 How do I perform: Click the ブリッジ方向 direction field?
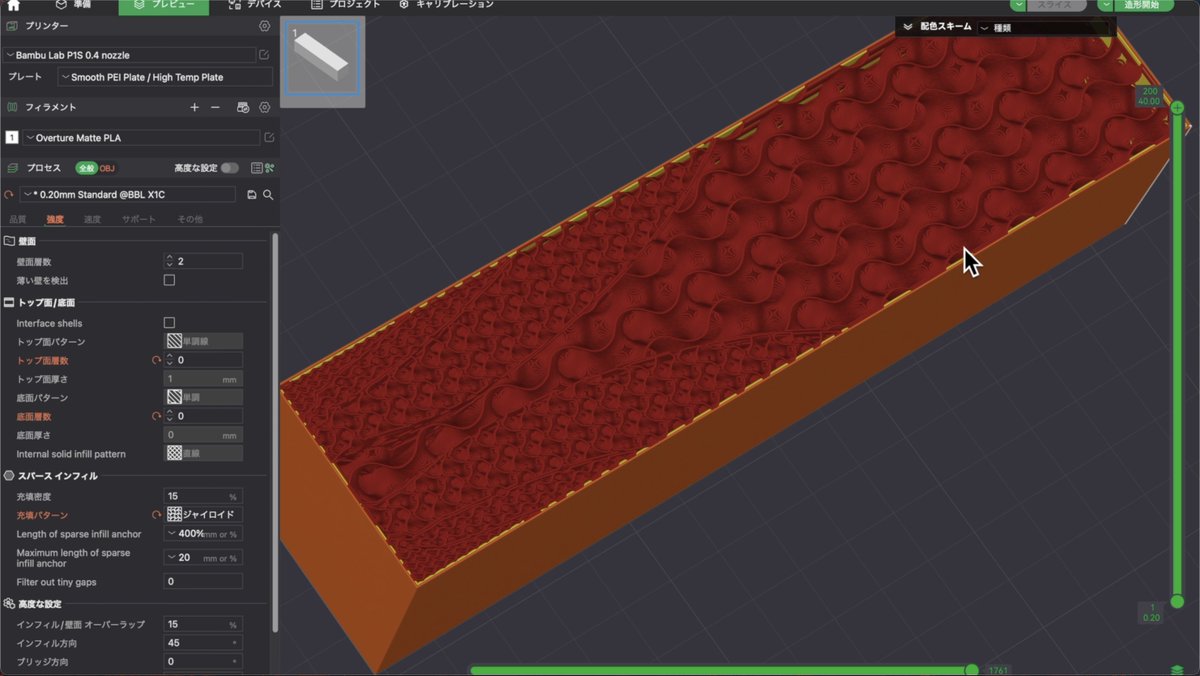[203, 661]
